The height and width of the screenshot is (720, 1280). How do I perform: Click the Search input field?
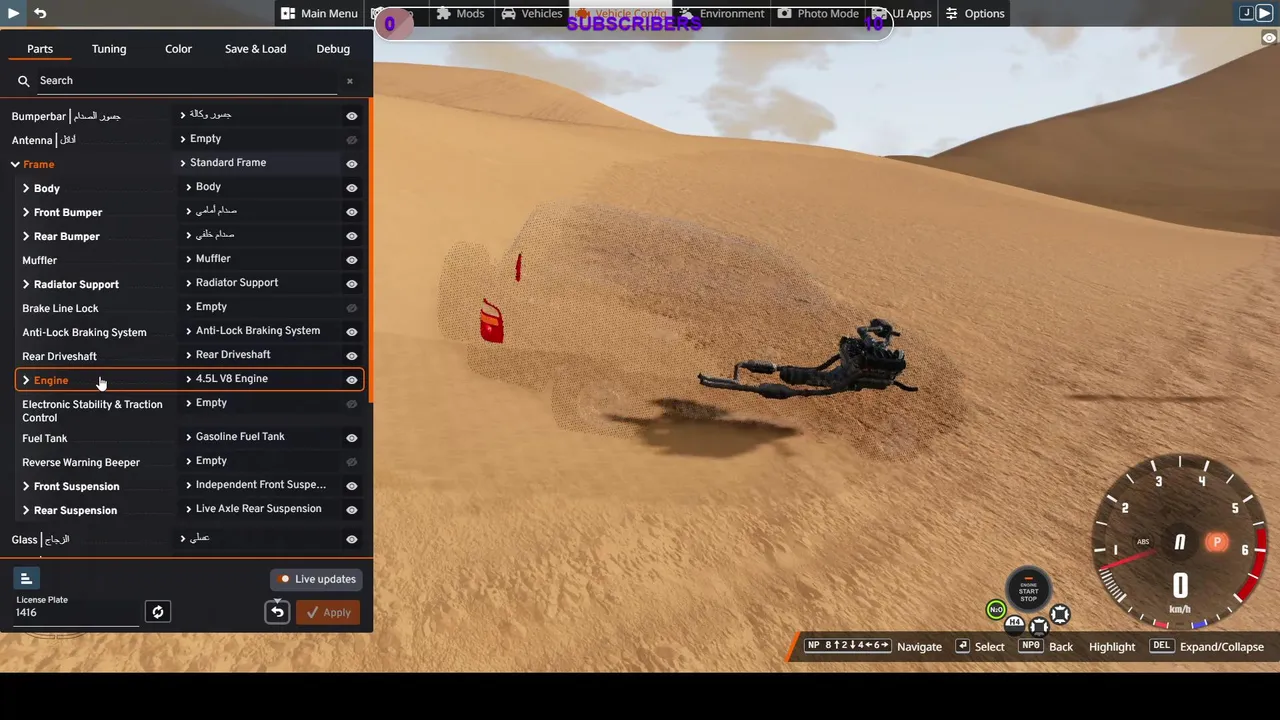tap(188, 81)
